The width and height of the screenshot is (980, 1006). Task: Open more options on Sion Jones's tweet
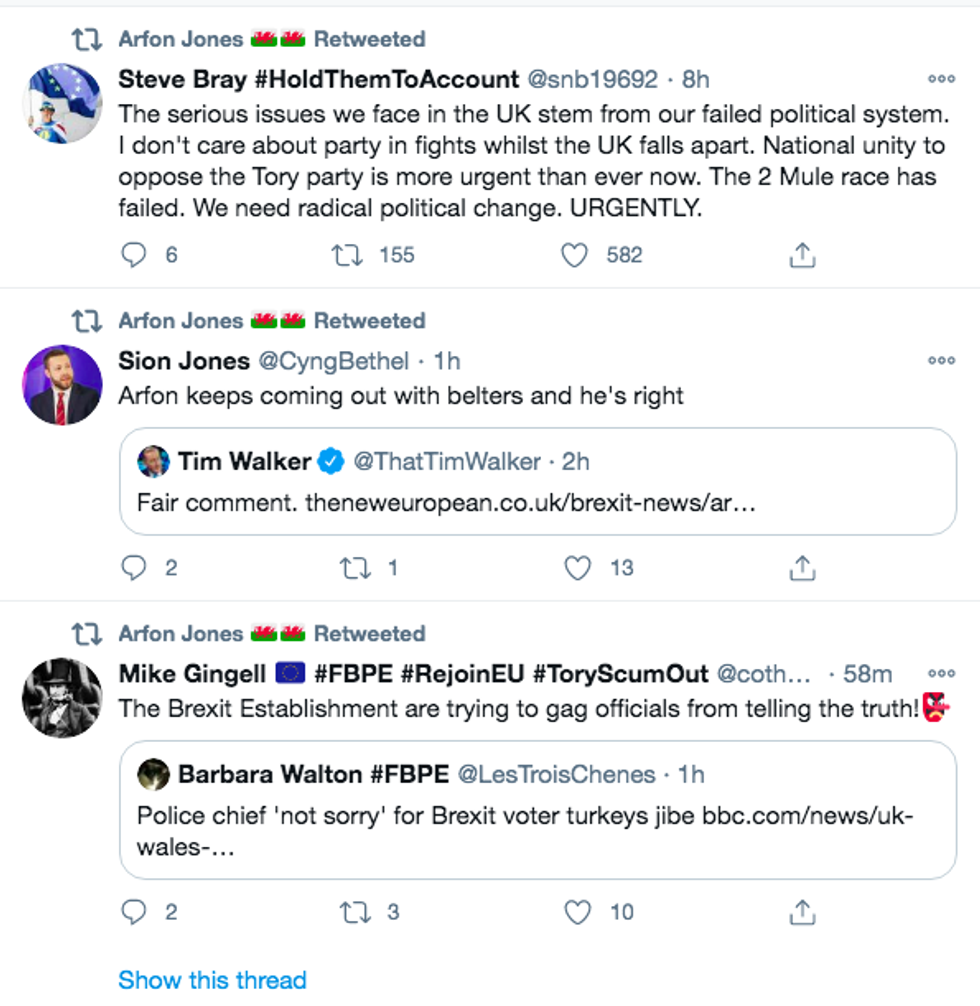pos(941,361)
